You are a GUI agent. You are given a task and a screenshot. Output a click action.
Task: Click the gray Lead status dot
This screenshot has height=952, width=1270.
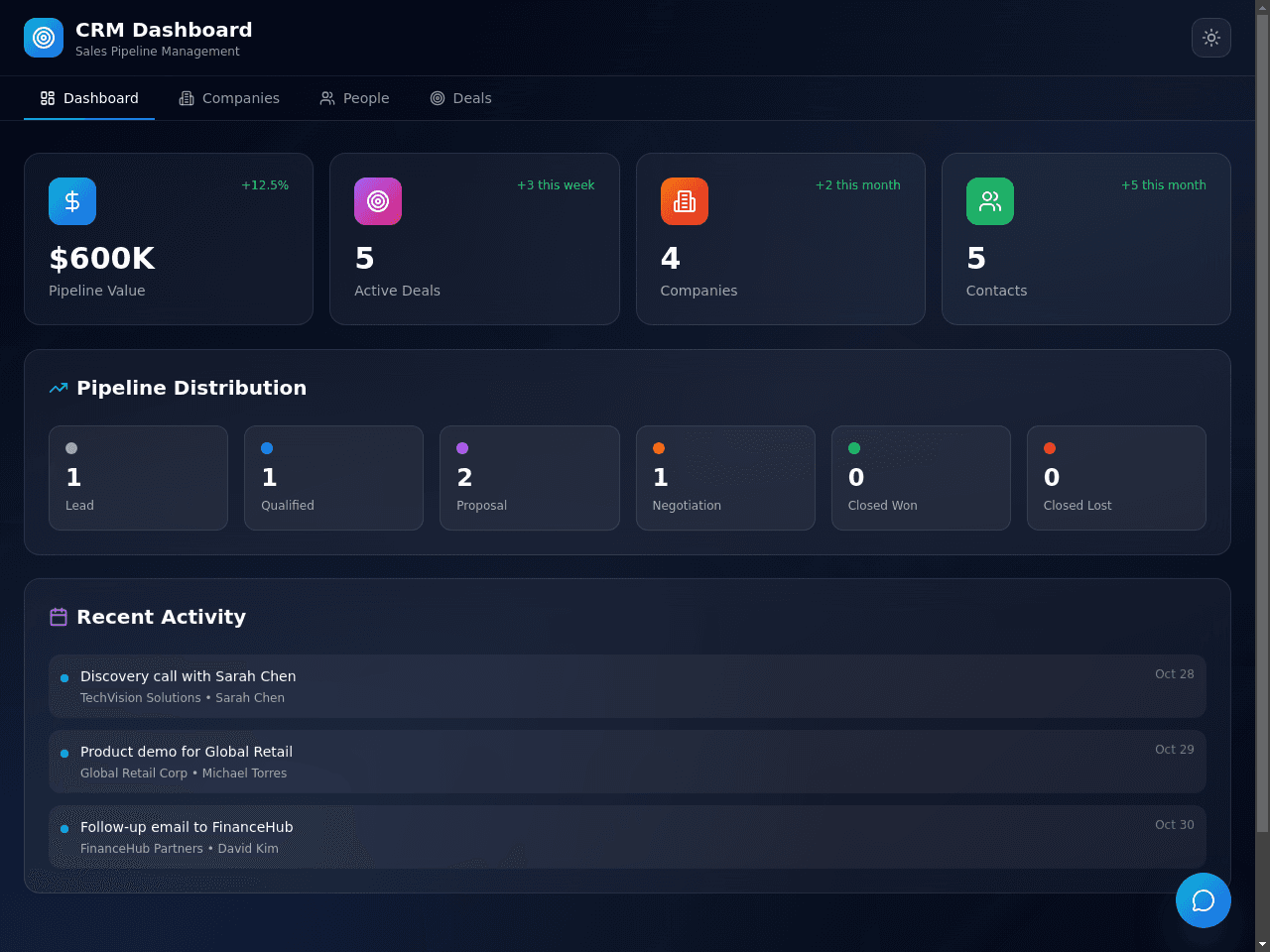pos(71,448)
